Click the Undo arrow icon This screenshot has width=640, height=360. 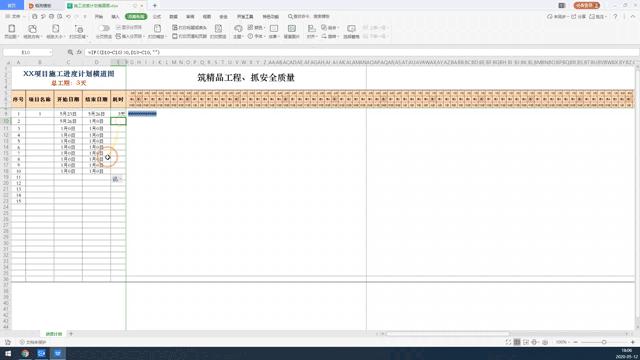coord(69,16)
